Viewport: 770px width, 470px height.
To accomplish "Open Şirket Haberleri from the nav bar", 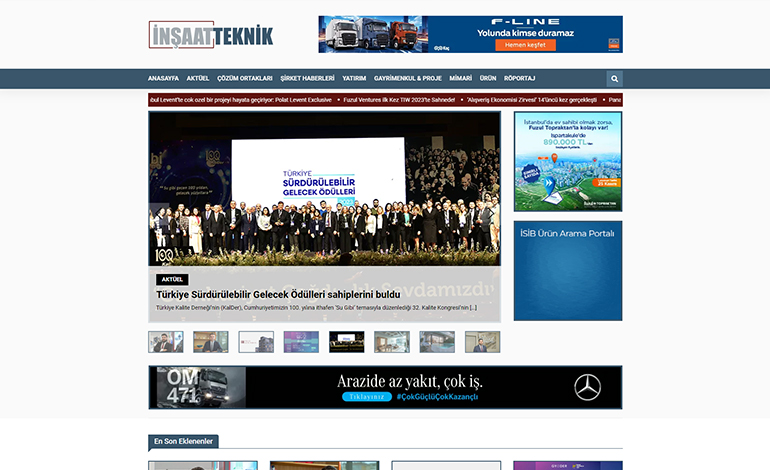I will 307,78.
